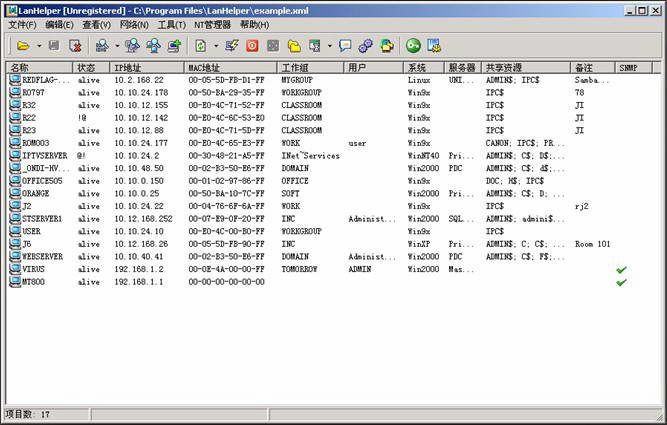Click the TOMORROW workgroup cell
The image size is (667, 425).
299,269
